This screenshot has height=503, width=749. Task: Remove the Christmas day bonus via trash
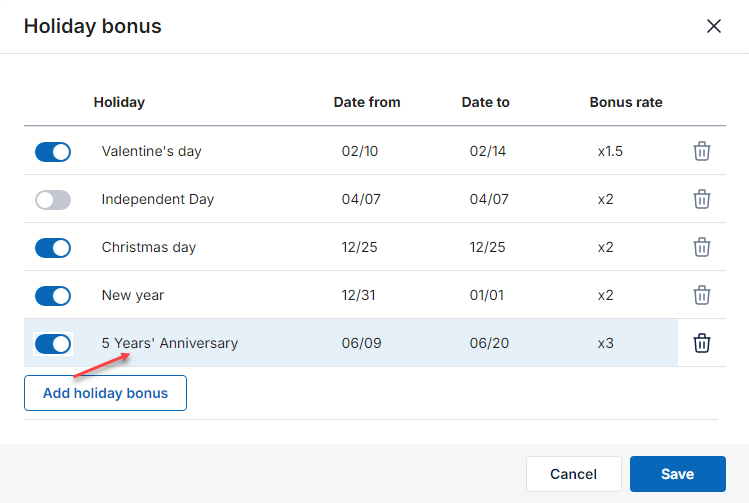701,247
